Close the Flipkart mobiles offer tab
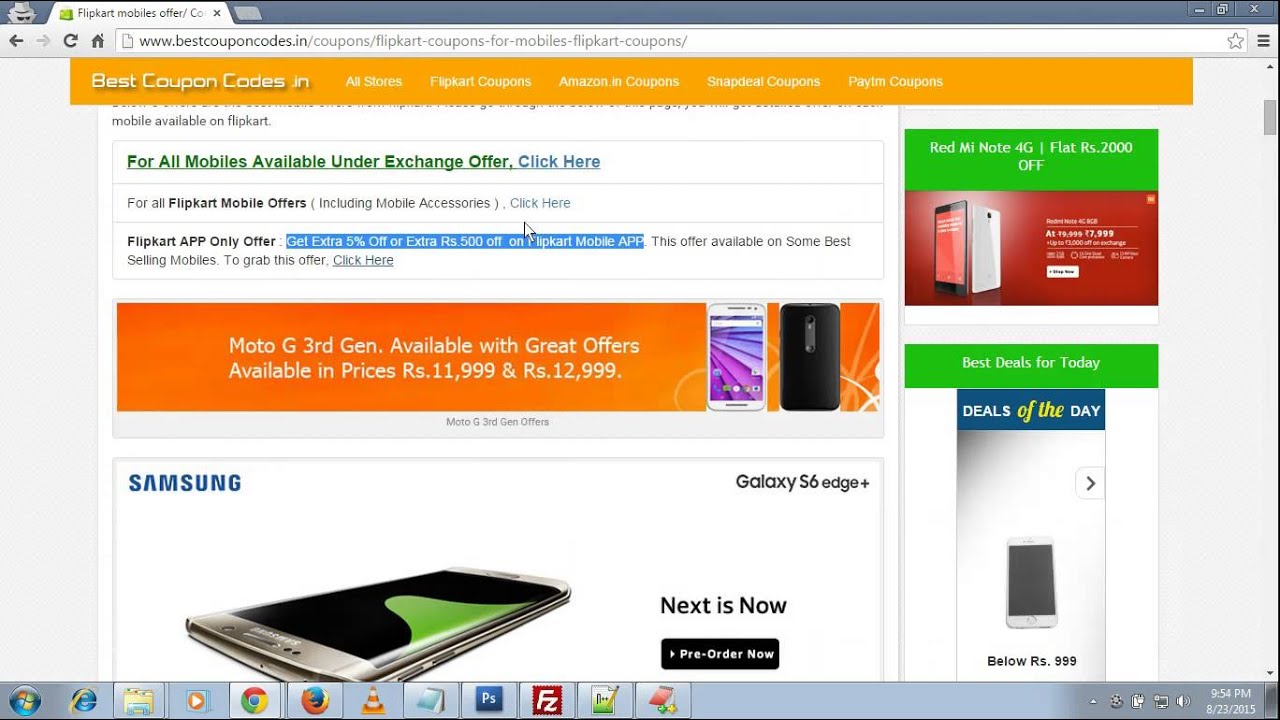 click(x=217, y=13)
